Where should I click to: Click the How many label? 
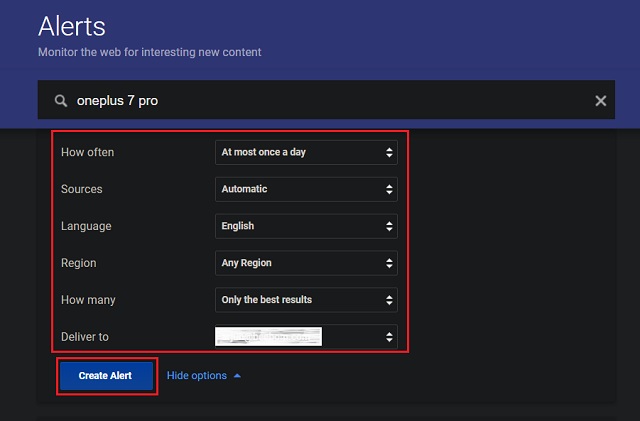pos(88,300)
